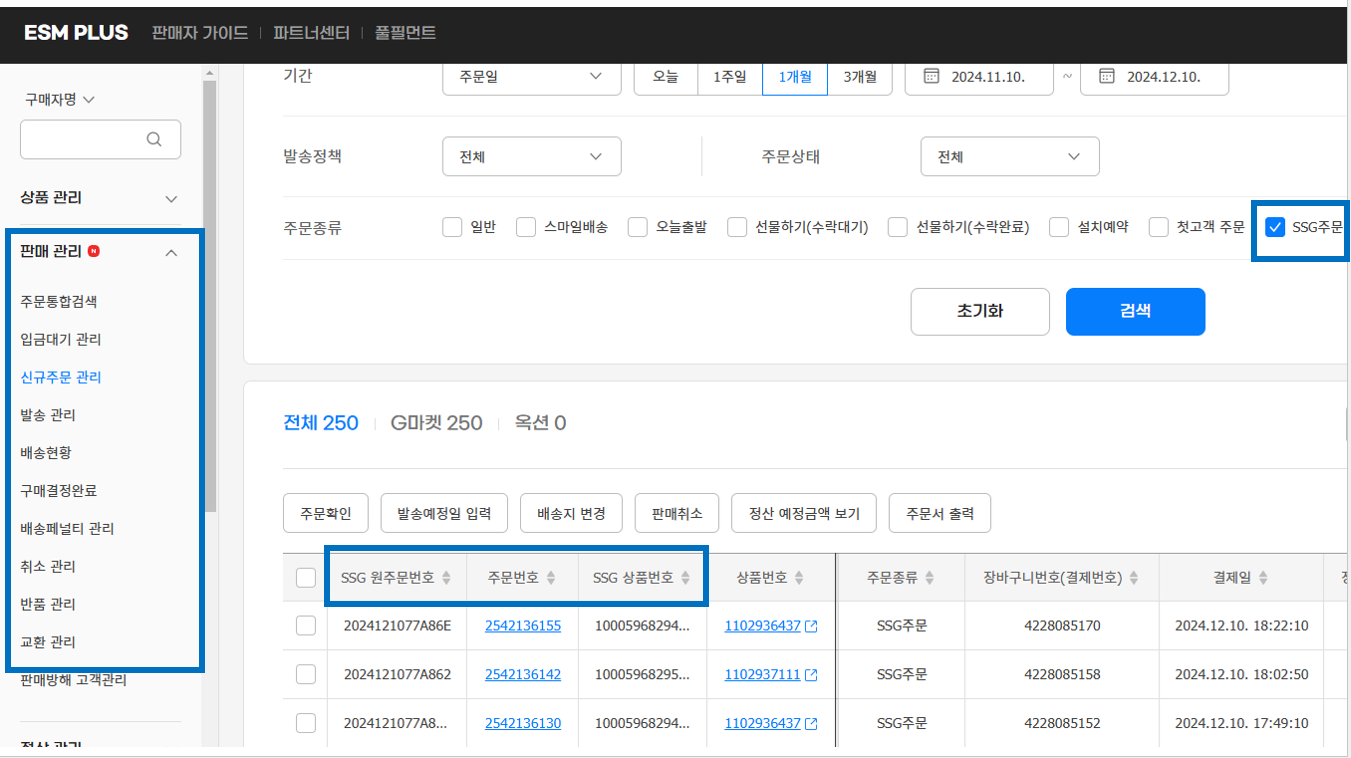1351x758 pixels.
Task: Click the search magnifier icon in buyer name field
Action: (x=153, y=139)
